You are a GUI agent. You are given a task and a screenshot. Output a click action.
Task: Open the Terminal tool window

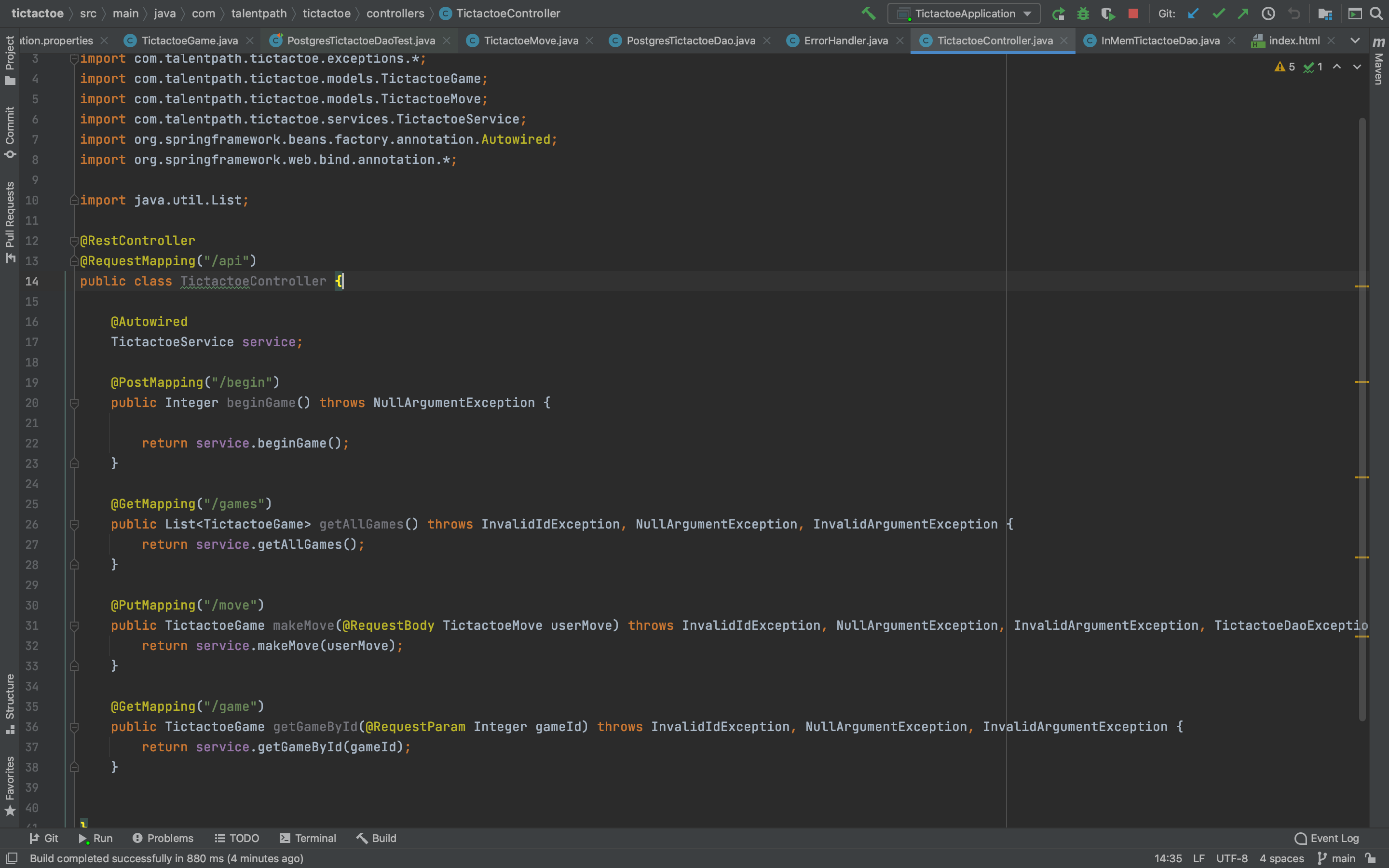[x=308, y=838]
